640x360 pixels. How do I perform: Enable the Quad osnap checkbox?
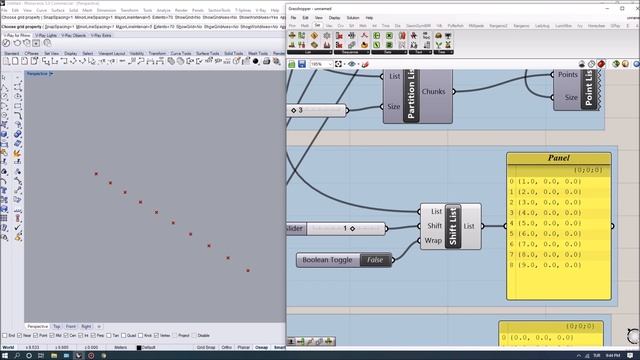tap(123, 336)
